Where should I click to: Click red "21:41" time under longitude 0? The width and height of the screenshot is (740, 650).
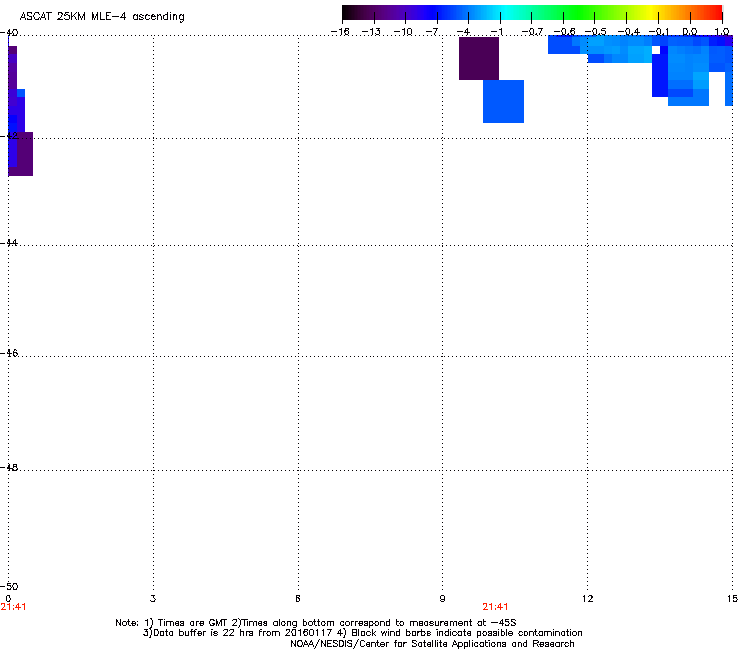tap(13, 607)
